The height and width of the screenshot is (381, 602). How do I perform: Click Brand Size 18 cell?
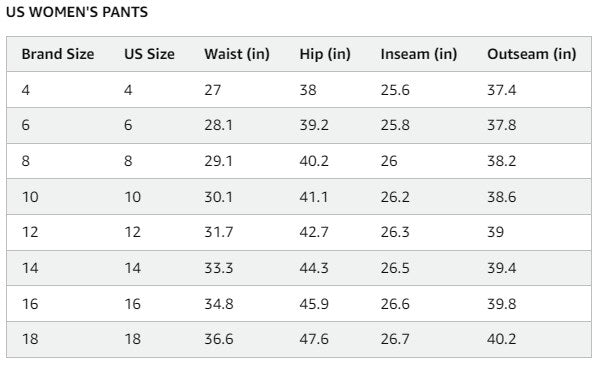pyautogui.click(x=30, y=339)
